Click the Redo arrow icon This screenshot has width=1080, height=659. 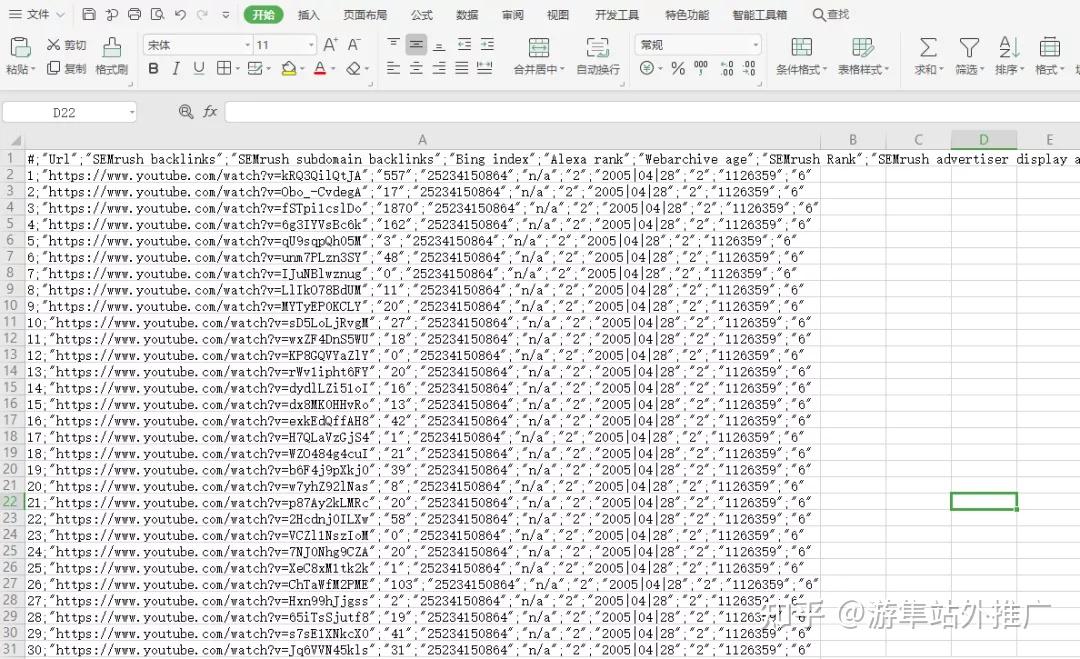[x=202, y=14]
